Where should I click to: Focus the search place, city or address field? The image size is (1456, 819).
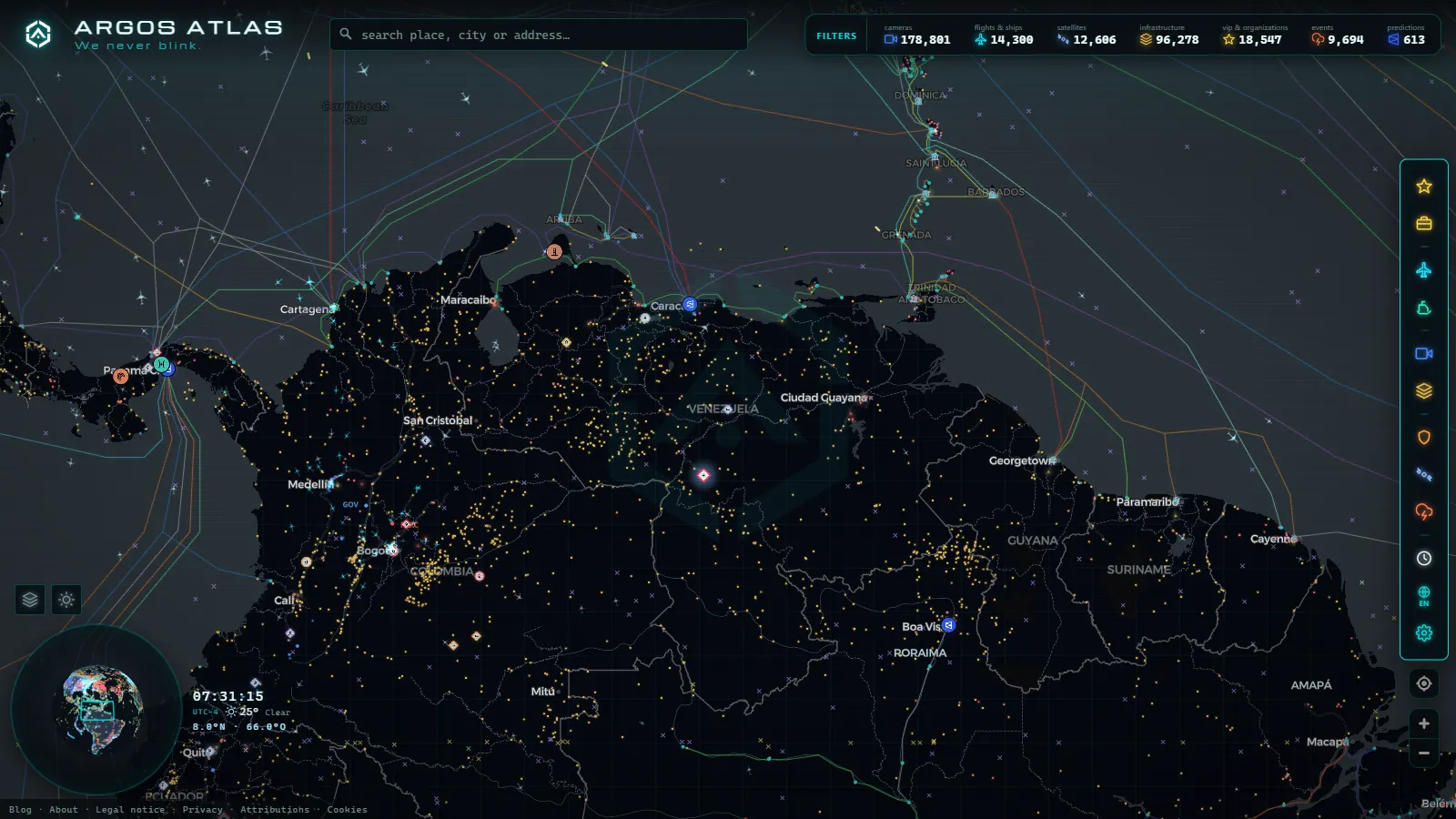pyautogui.click(x=539, y=35)
